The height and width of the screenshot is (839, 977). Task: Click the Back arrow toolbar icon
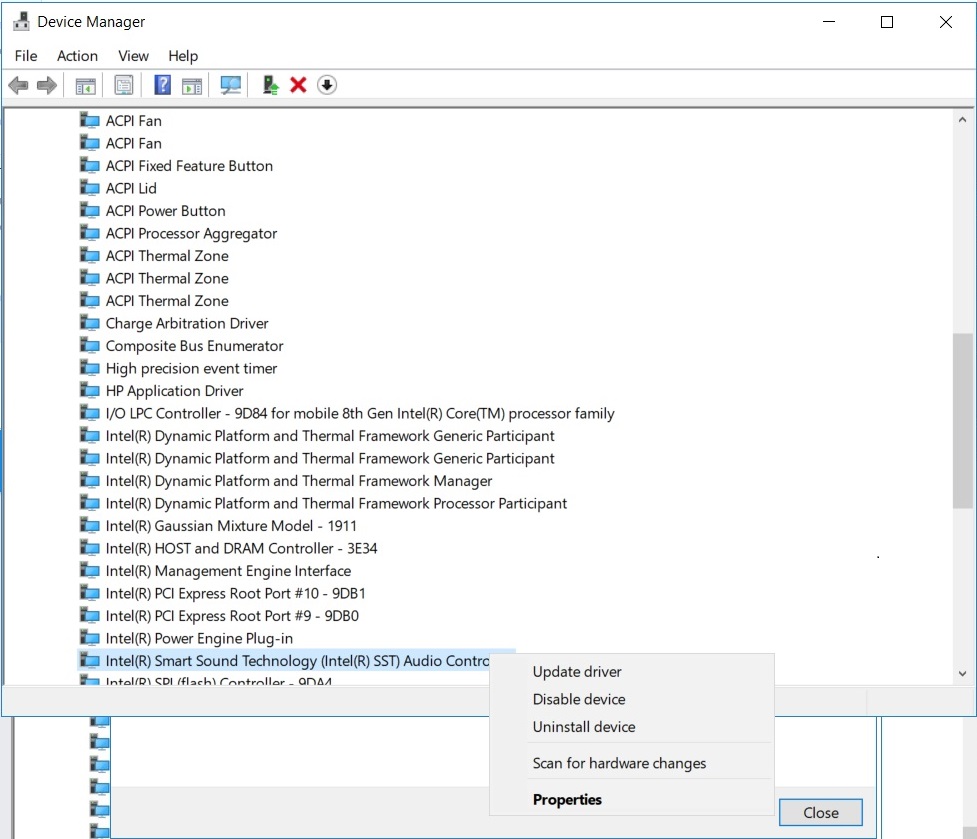(x=19, y=85)
